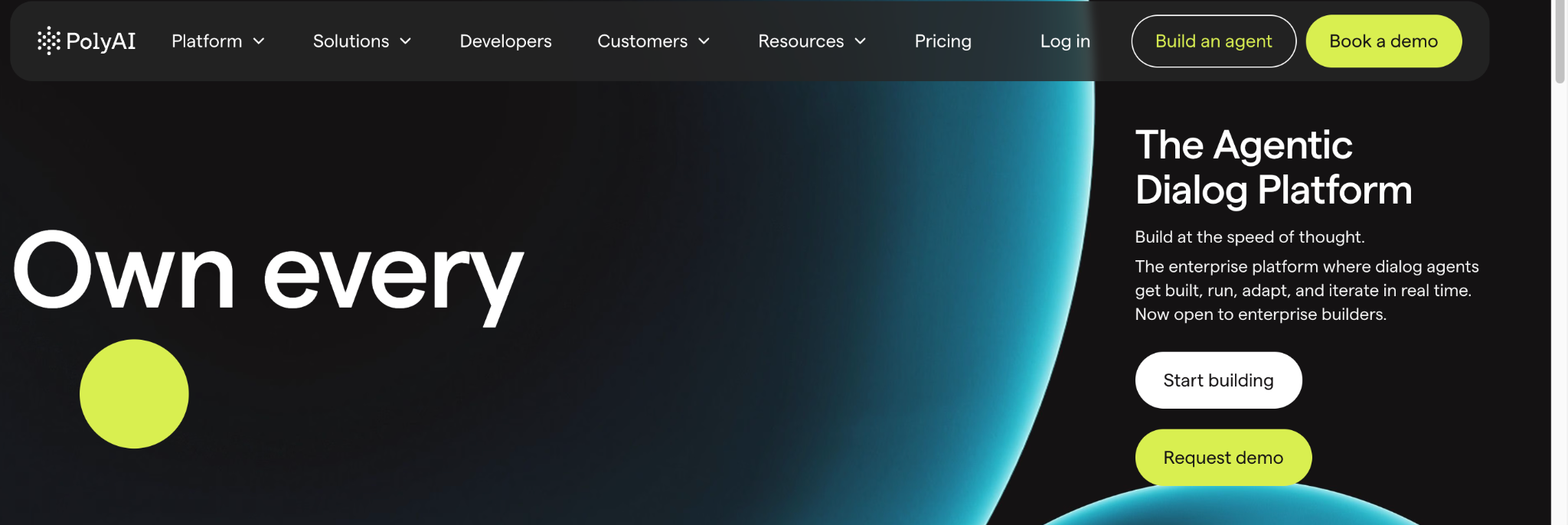This screenshot has height=525, width=1568.
Task: Click the Build an agent button
Action: coord(1214,41)
